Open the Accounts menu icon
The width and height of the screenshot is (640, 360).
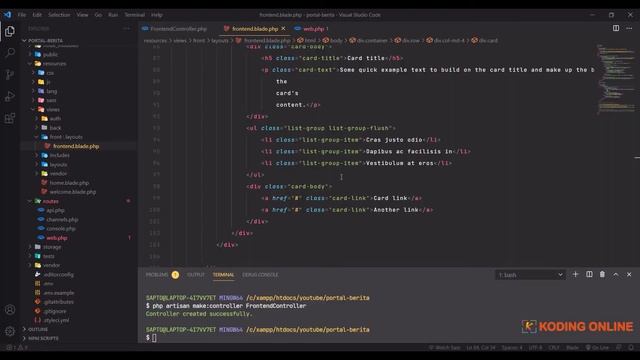click(10, 310)
